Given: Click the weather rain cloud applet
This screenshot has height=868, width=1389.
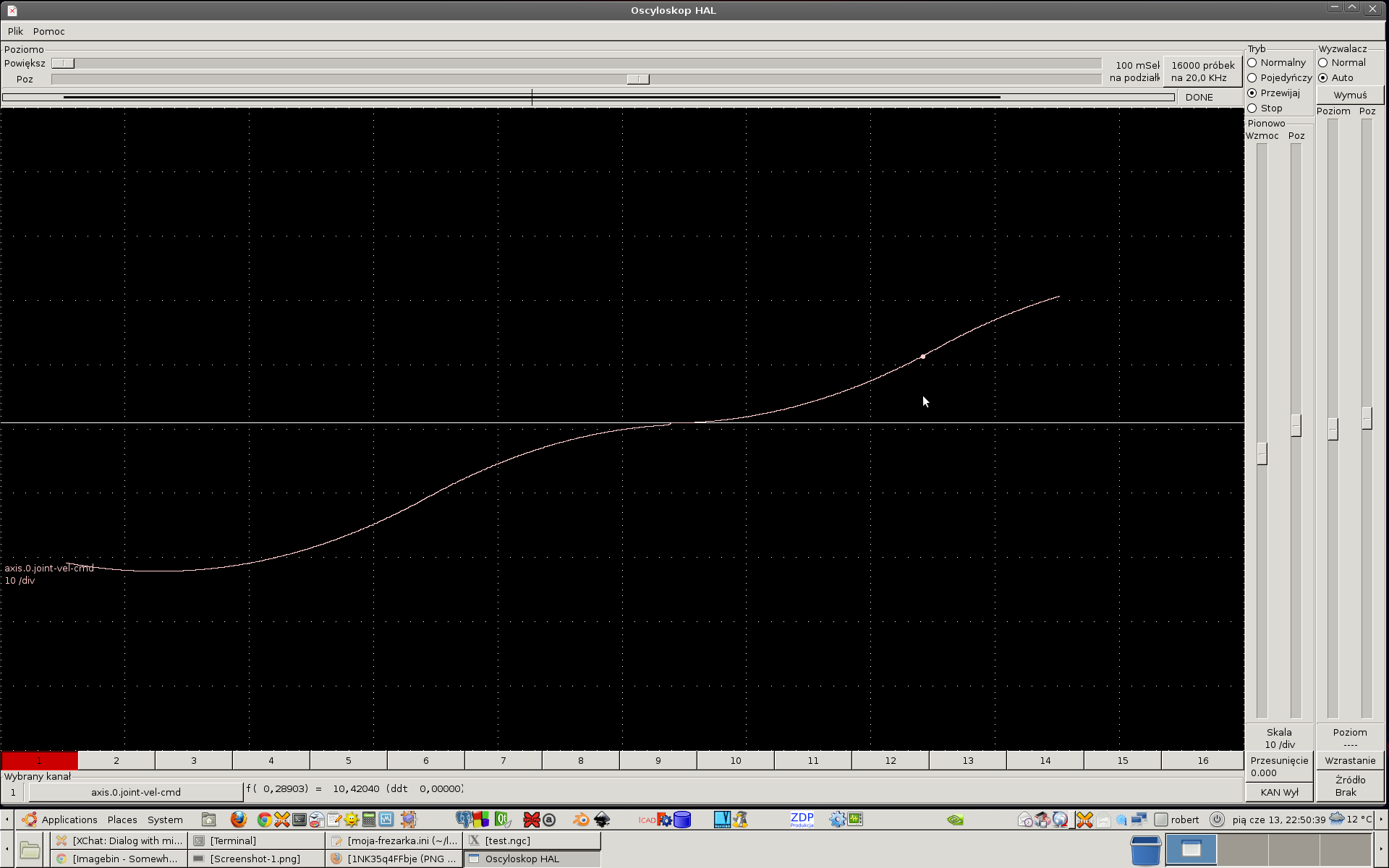Looking at the screenshot, I should (1337, 819).
